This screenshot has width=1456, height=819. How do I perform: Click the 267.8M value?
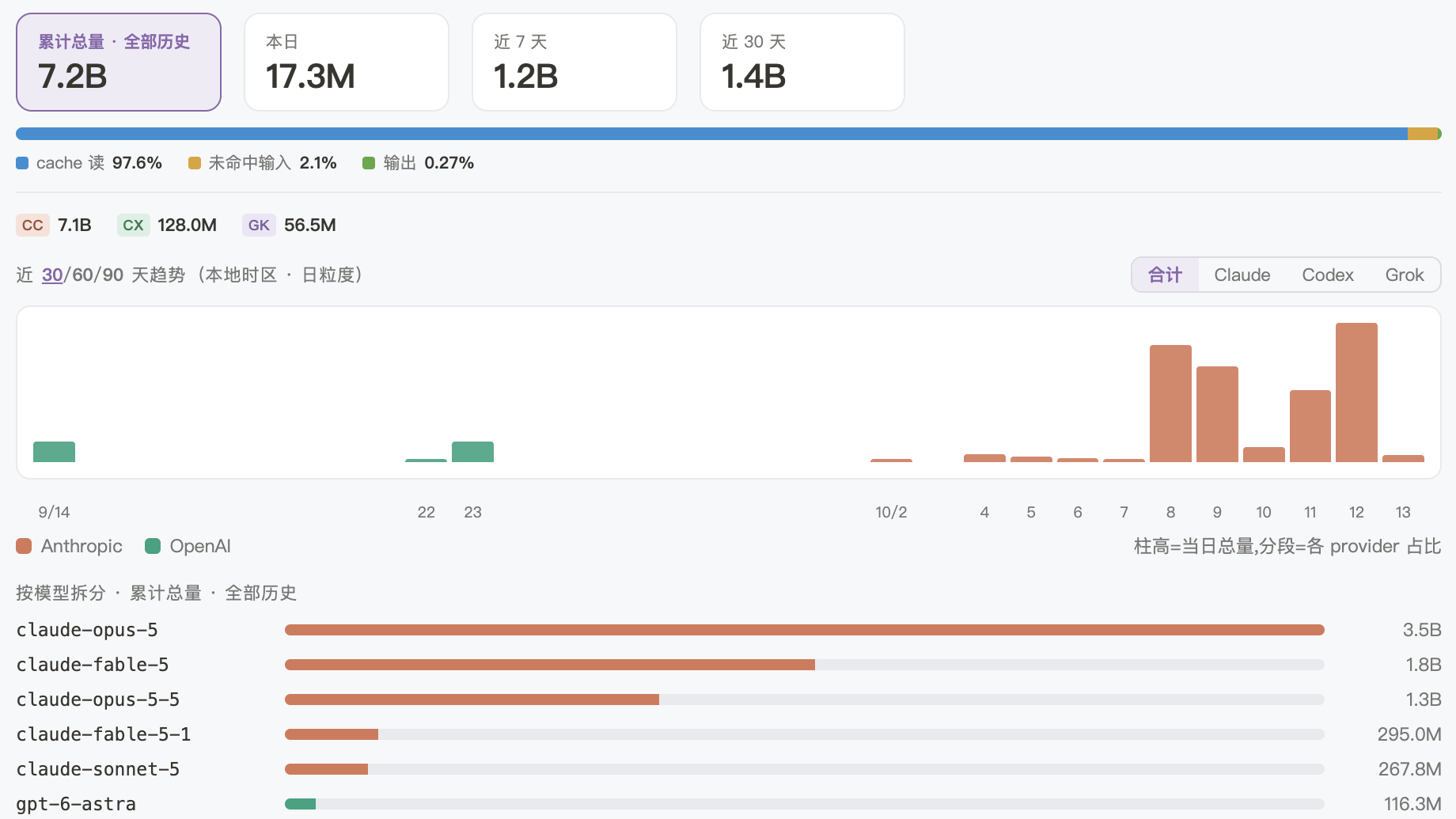(1409, 769)
